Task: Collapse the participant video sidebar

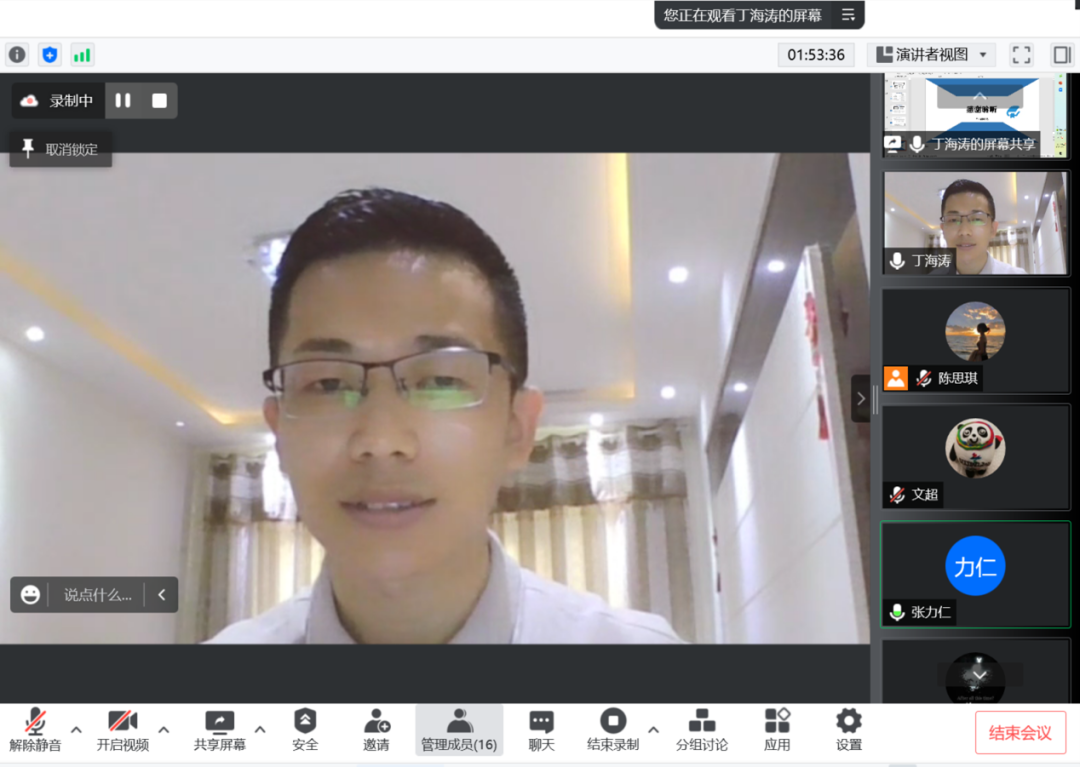Action: point(860,399)
